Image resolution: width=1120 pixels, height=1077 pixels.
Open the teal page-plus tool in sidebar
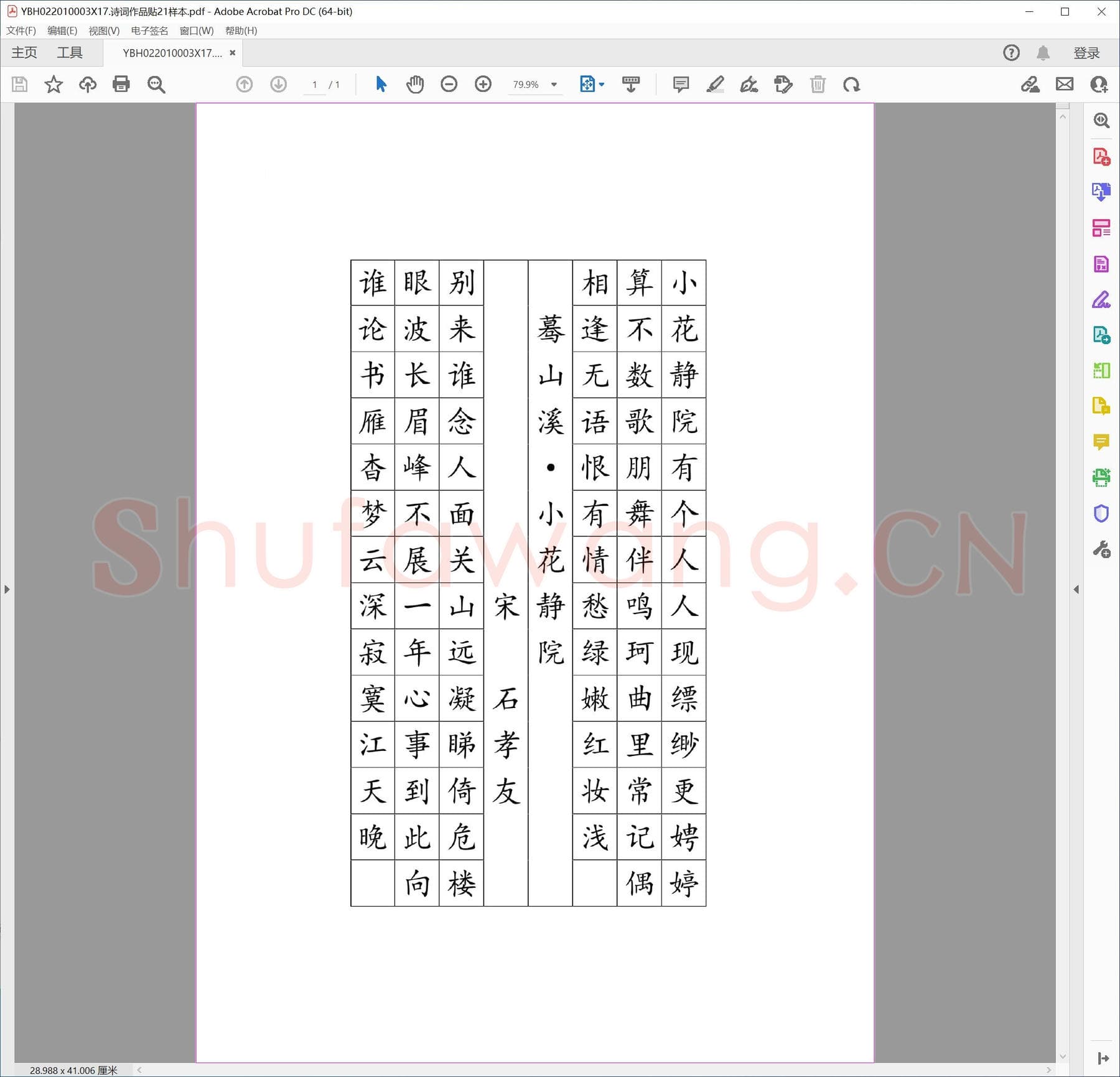1101,335
